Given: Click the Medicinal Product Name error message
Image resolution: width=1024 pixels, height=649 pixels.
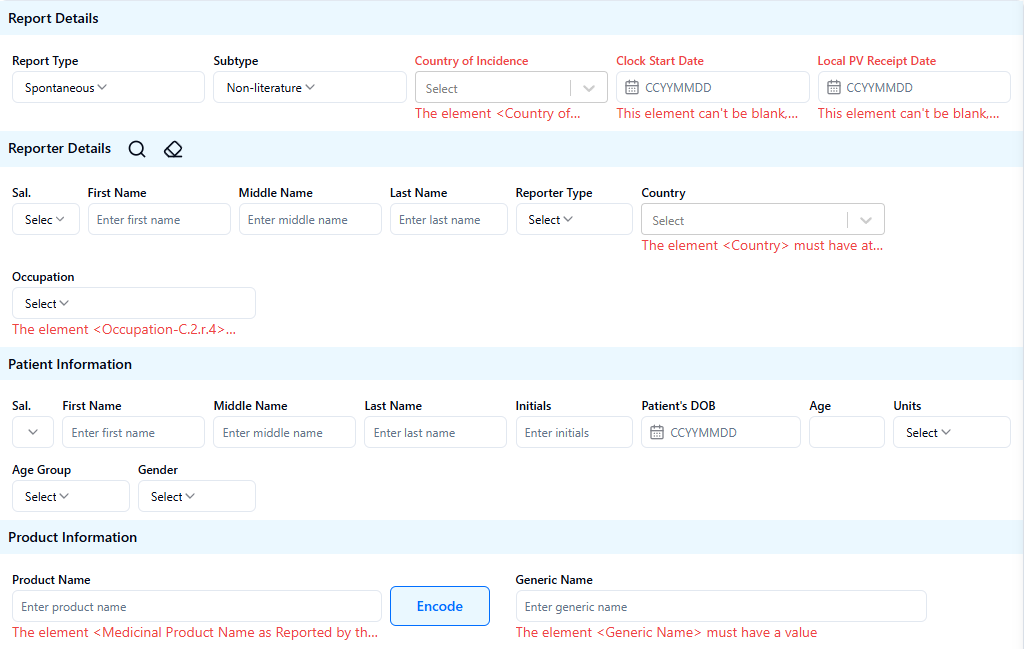Looking at the screenshot, I should [195, 632].
